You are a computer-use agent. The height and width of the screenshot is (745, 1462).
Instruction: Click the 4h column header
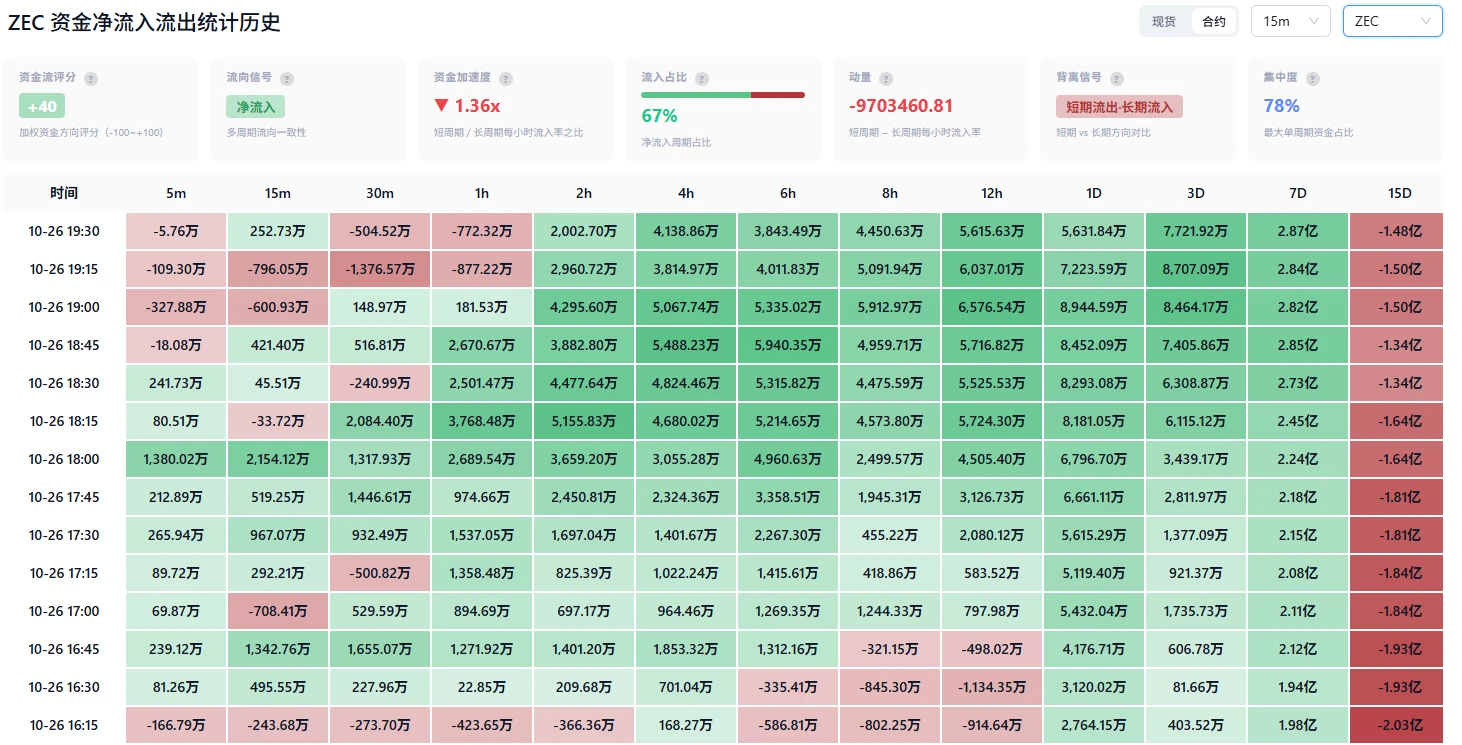[686, 193]
